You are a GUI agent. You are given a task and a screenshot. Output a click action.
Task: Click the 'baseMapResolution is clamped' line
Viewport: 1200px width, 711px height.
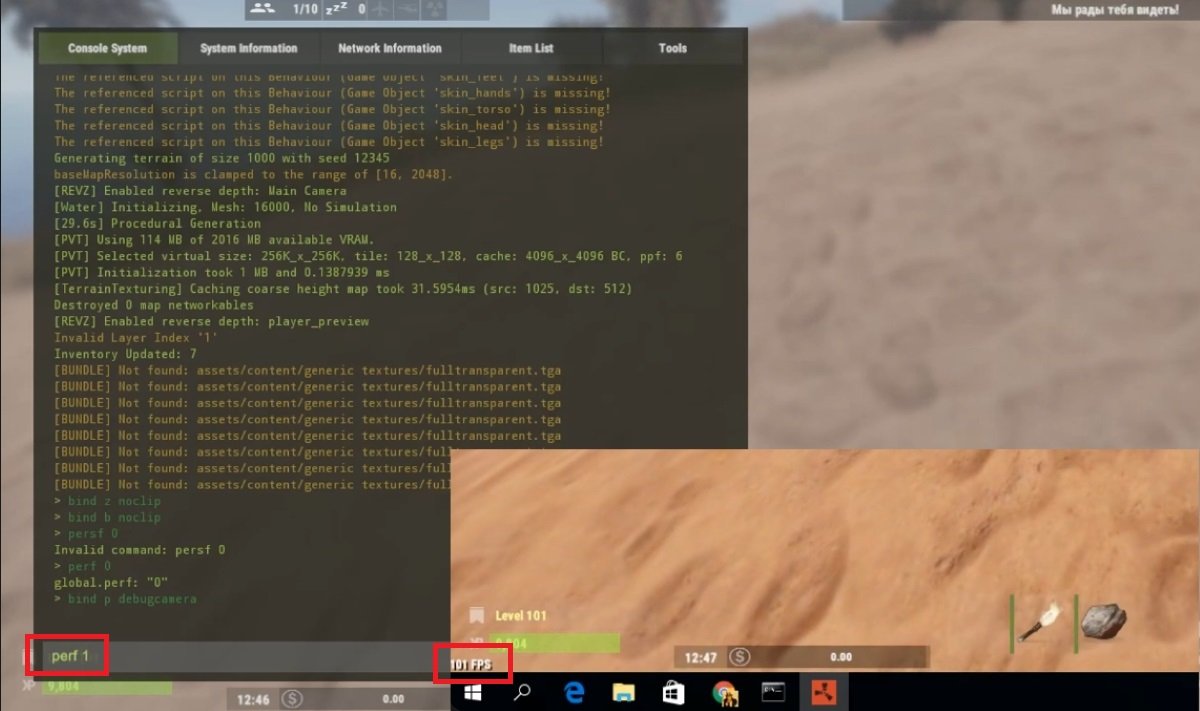pyautogui.click(x=253, y=174)
